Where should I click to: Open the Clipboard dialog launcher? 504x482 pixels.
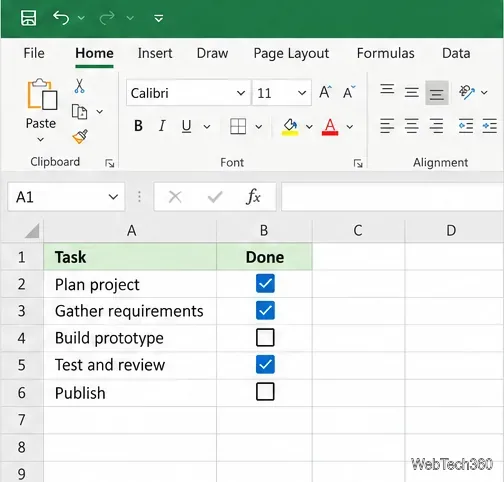coord(109,163)
